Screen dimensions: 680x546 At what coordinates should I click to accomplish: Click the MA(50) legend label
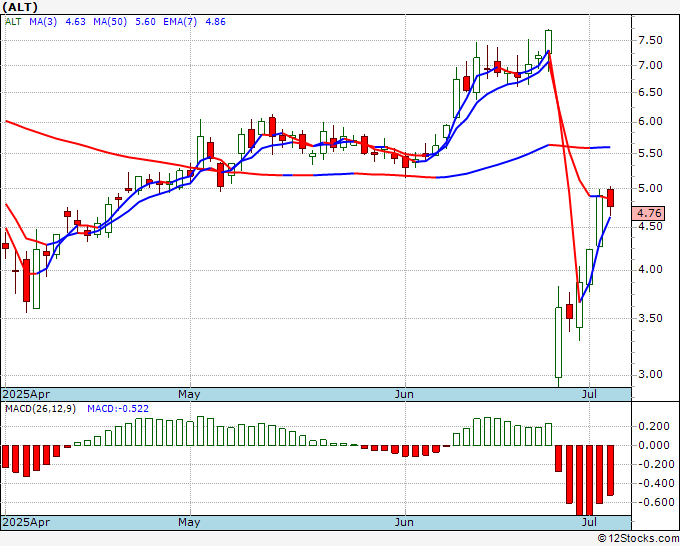tap(110, 22)
